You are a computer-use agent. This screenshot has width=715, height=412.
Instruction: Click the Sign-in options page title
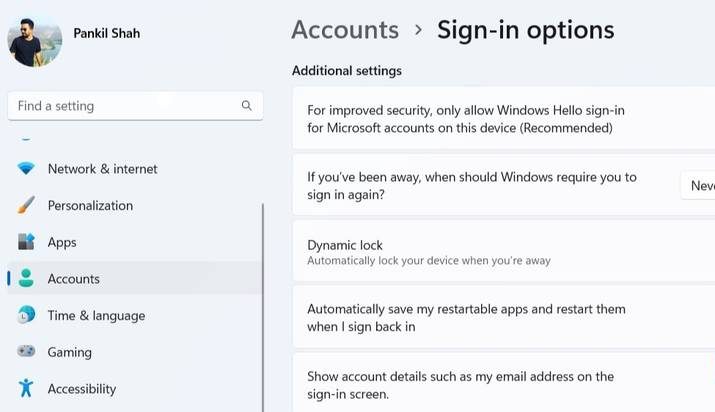(525, 30)
